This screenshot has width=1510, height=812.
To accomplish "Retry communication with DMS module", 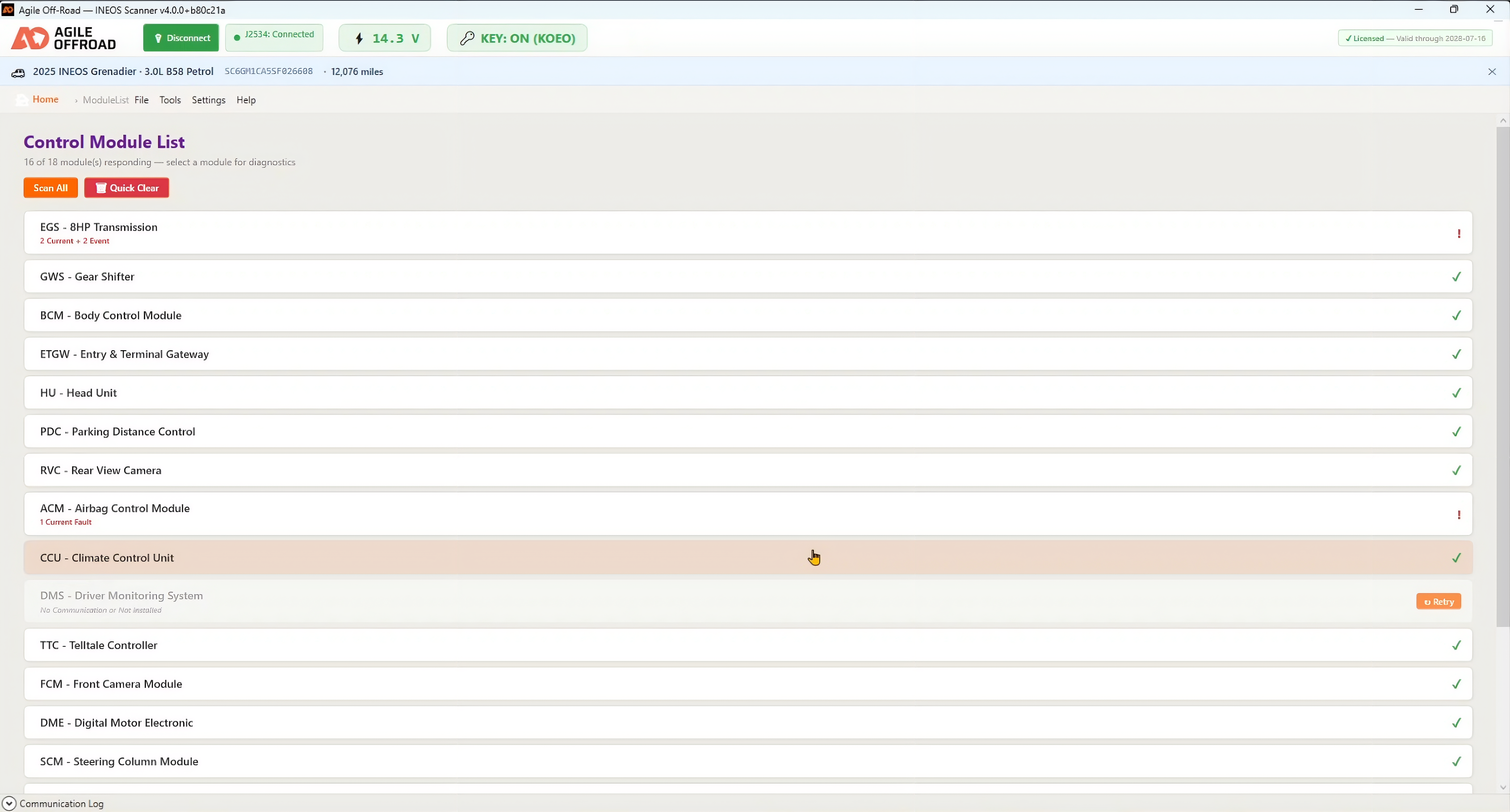I will [1439, 602].
